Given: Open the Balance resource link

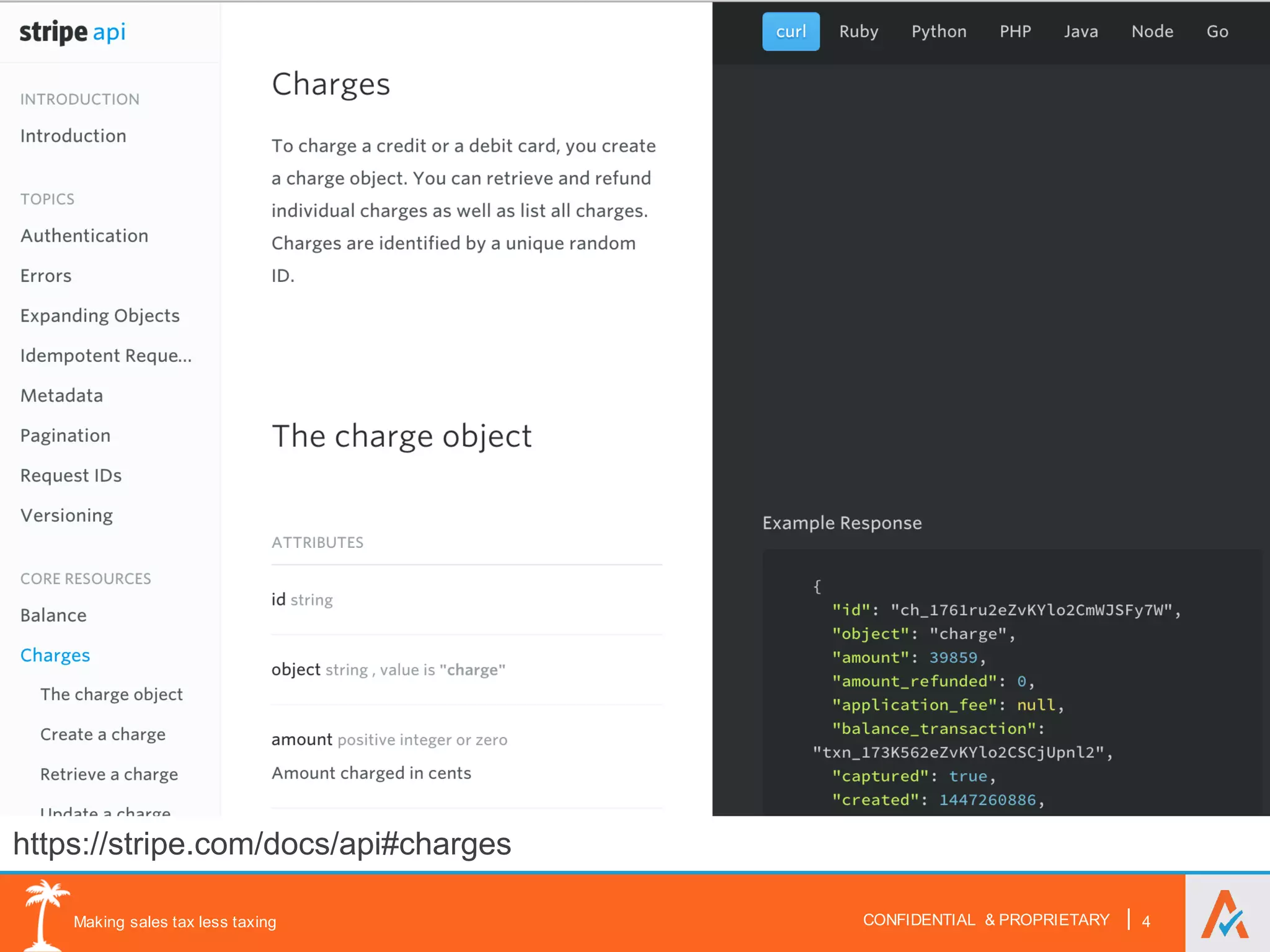Looking at the screenshot, I should pyautogui.click(x=53, y=615).
